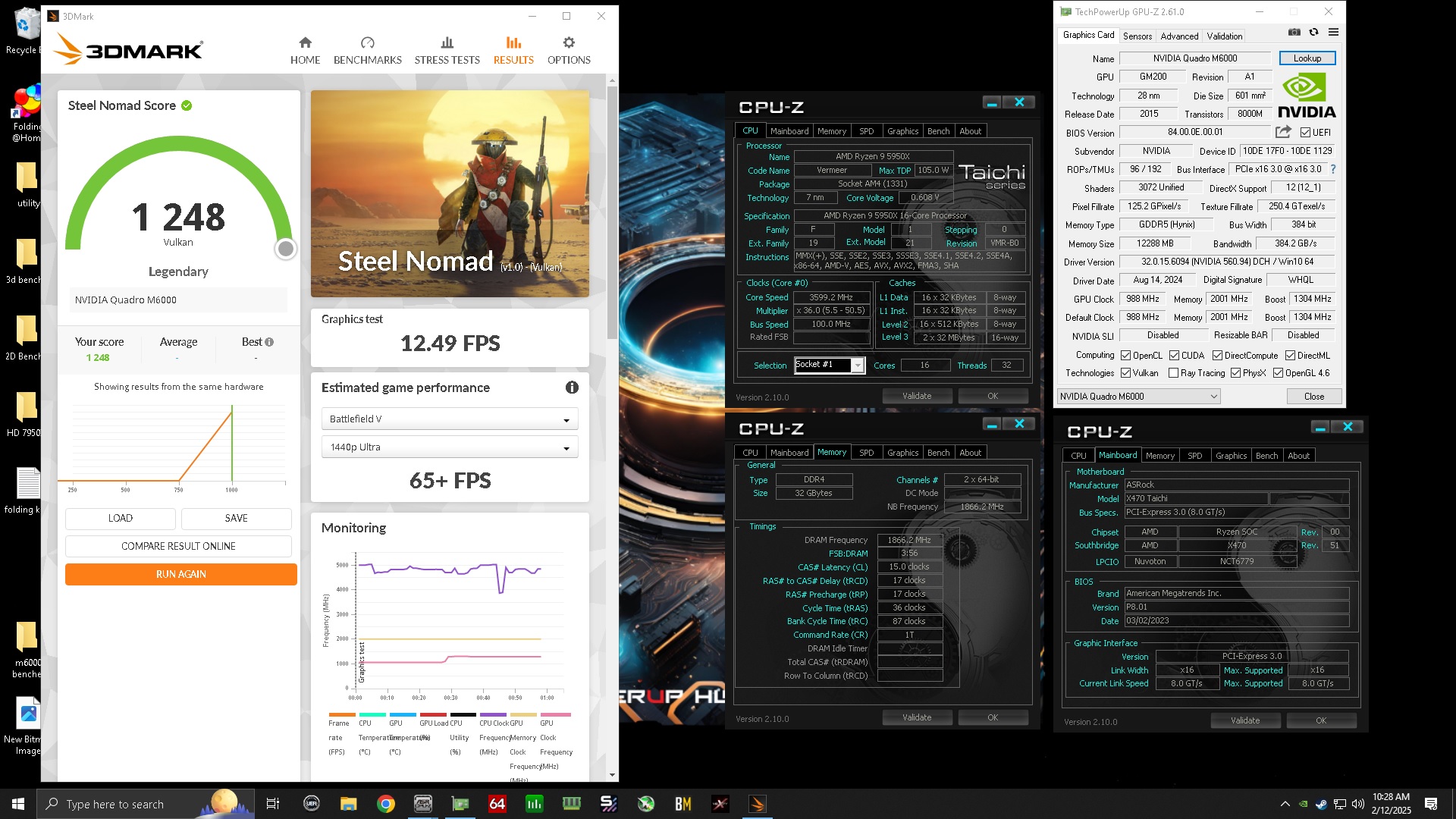This screenshot has width=1456, height=819.
Task: Open OPTIONS gear in 3DMark
Action: click(x=569, y=51)
